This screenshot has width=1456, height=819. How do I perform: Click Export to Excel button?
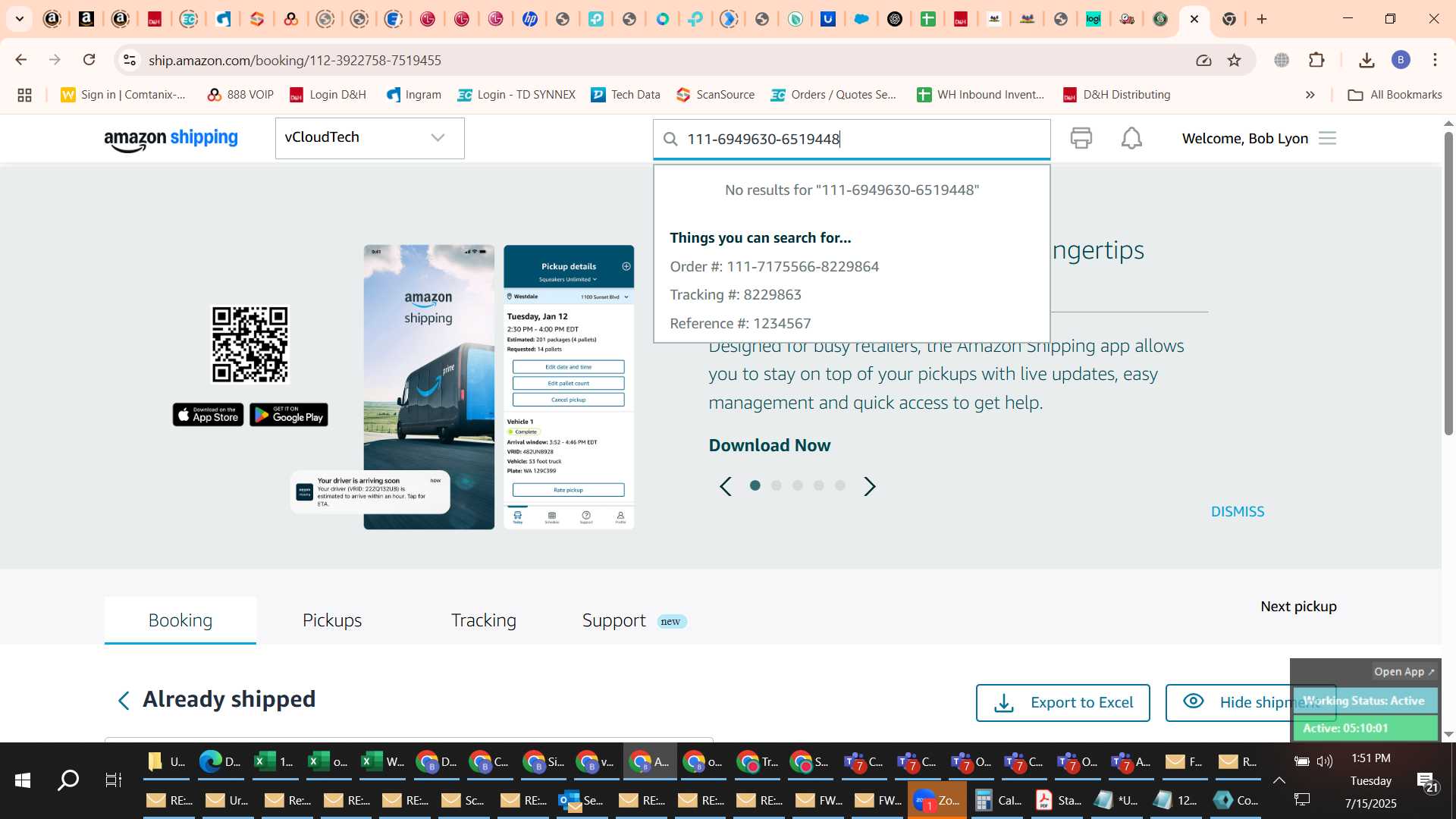click(1063, 703)
